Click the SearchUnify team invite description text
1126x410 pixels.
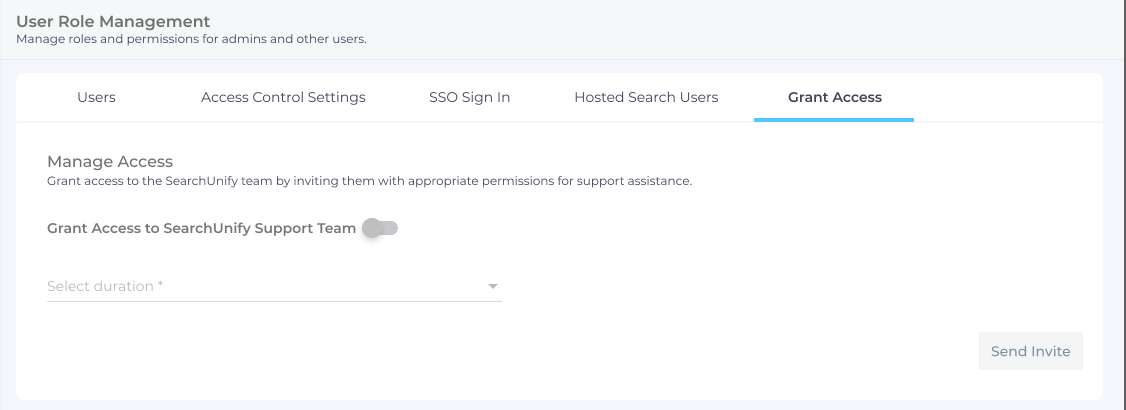[369, 181]
